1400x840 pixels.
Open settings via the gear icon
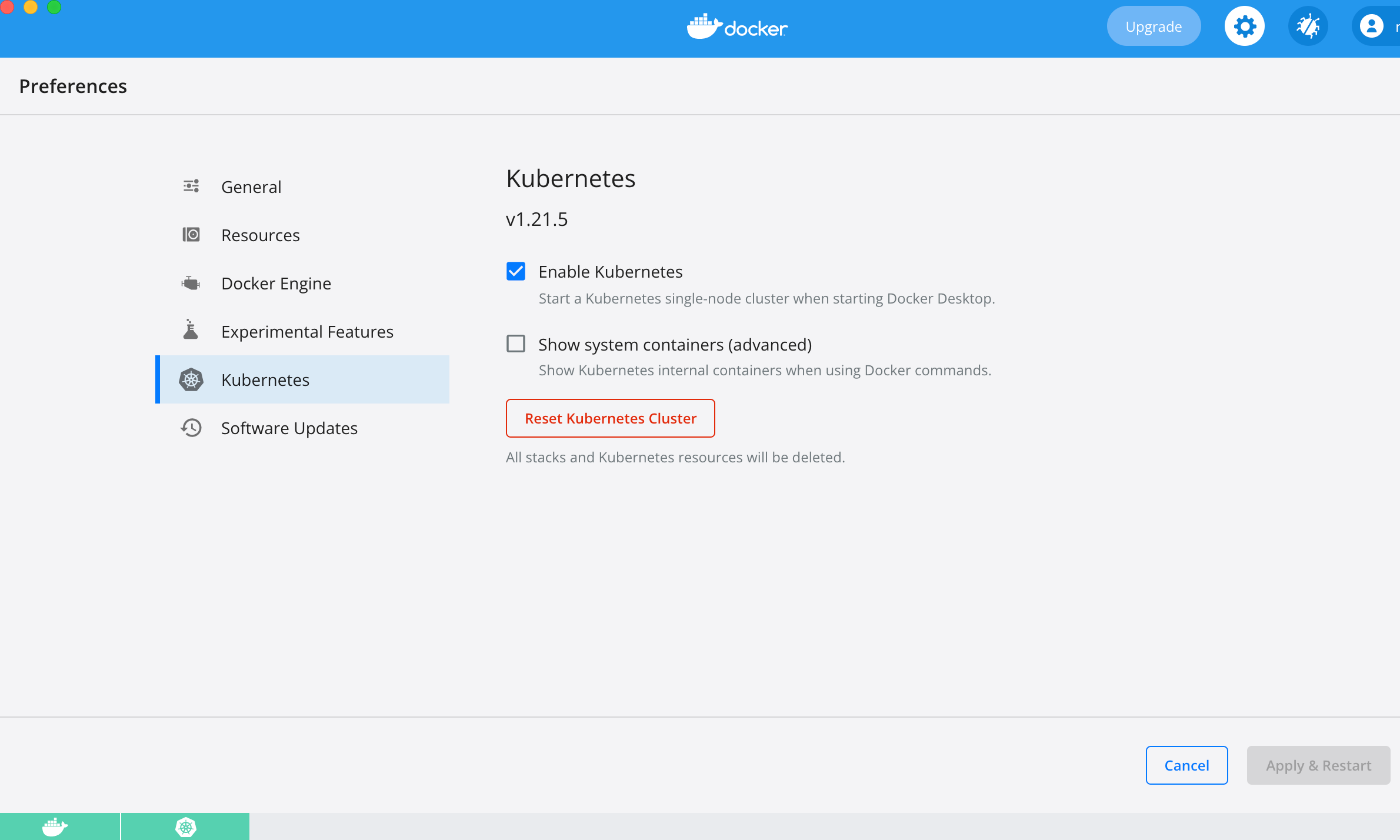click(1245, 27)
